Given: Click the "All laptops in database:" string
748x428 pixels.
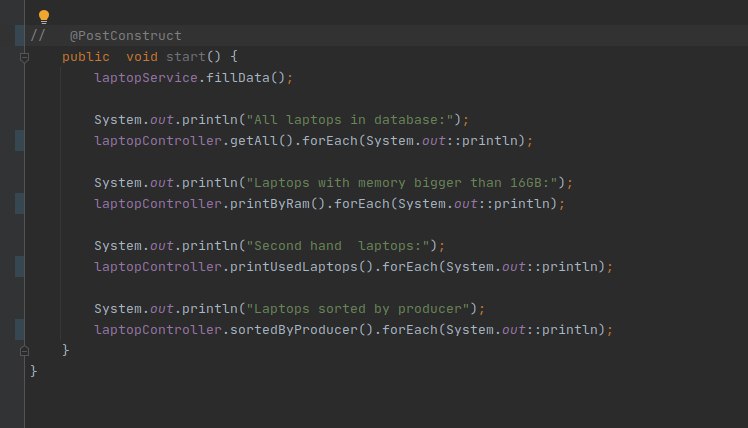Looking at the screenshot, I should click(350, 120).
